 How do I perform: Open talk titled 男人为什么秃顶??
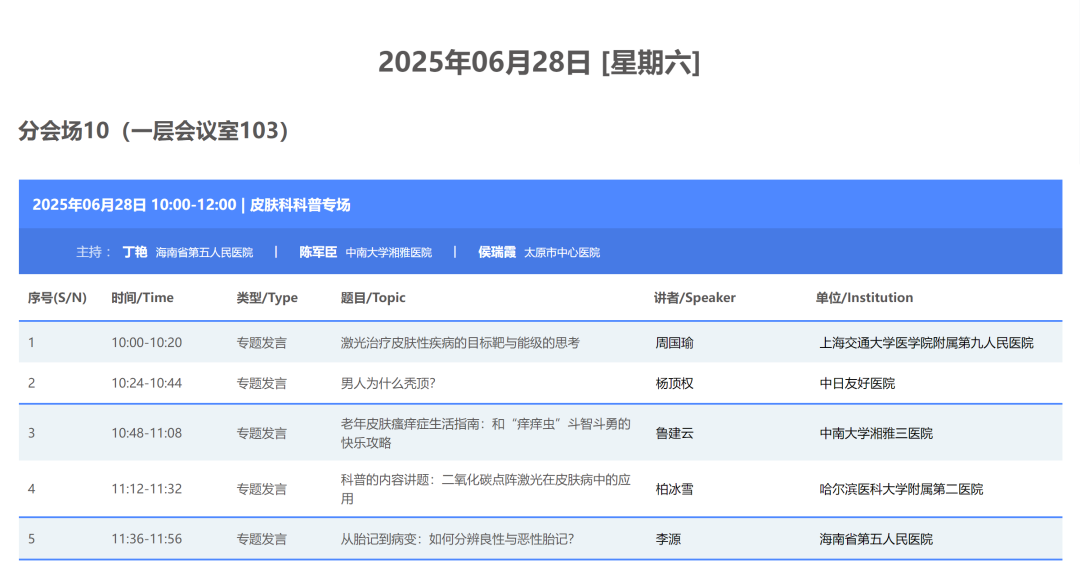tap(390, 383)
